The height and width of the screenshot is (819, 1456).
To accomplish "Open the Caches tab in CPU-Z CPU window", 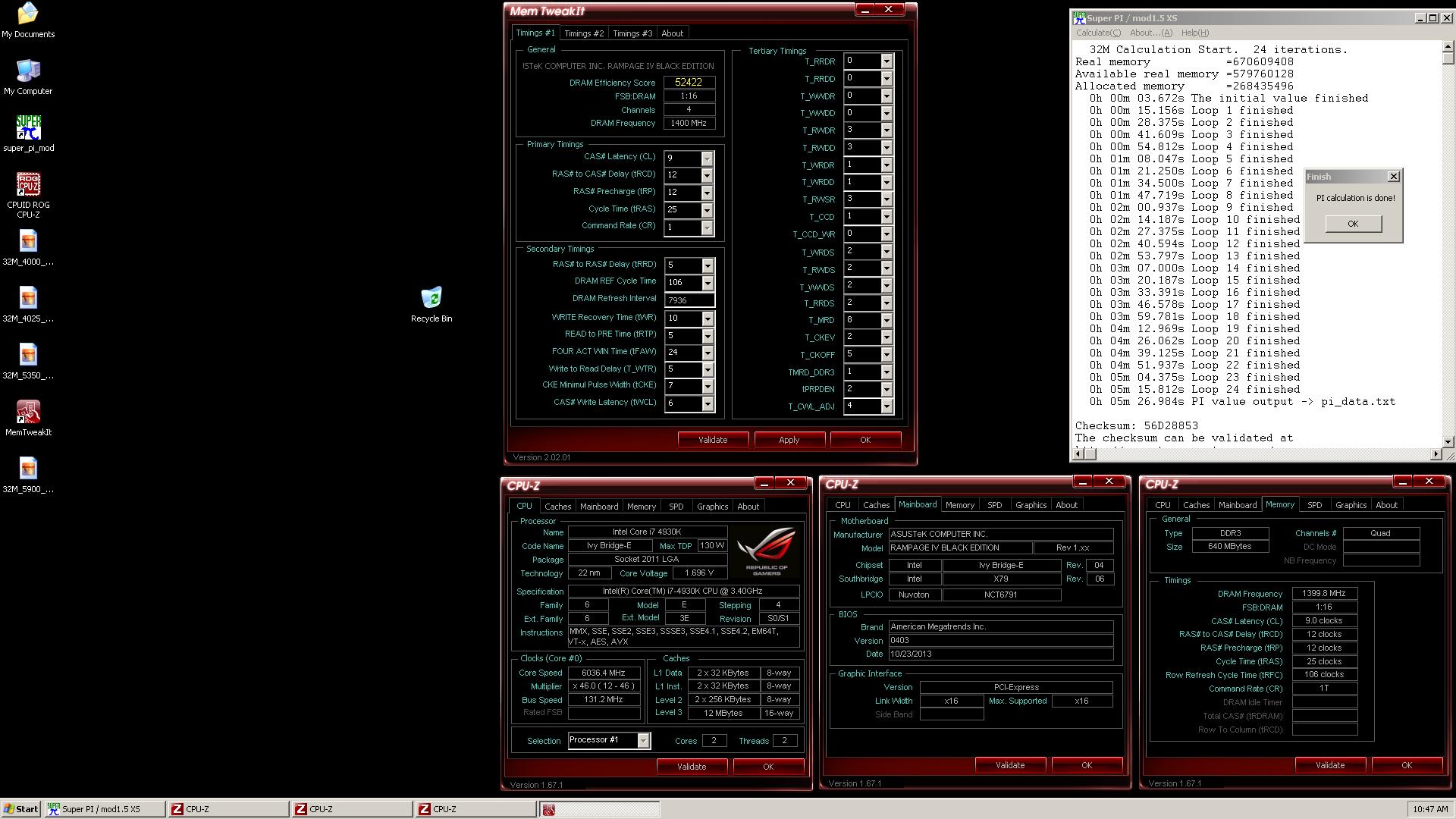I will (557, 507).
